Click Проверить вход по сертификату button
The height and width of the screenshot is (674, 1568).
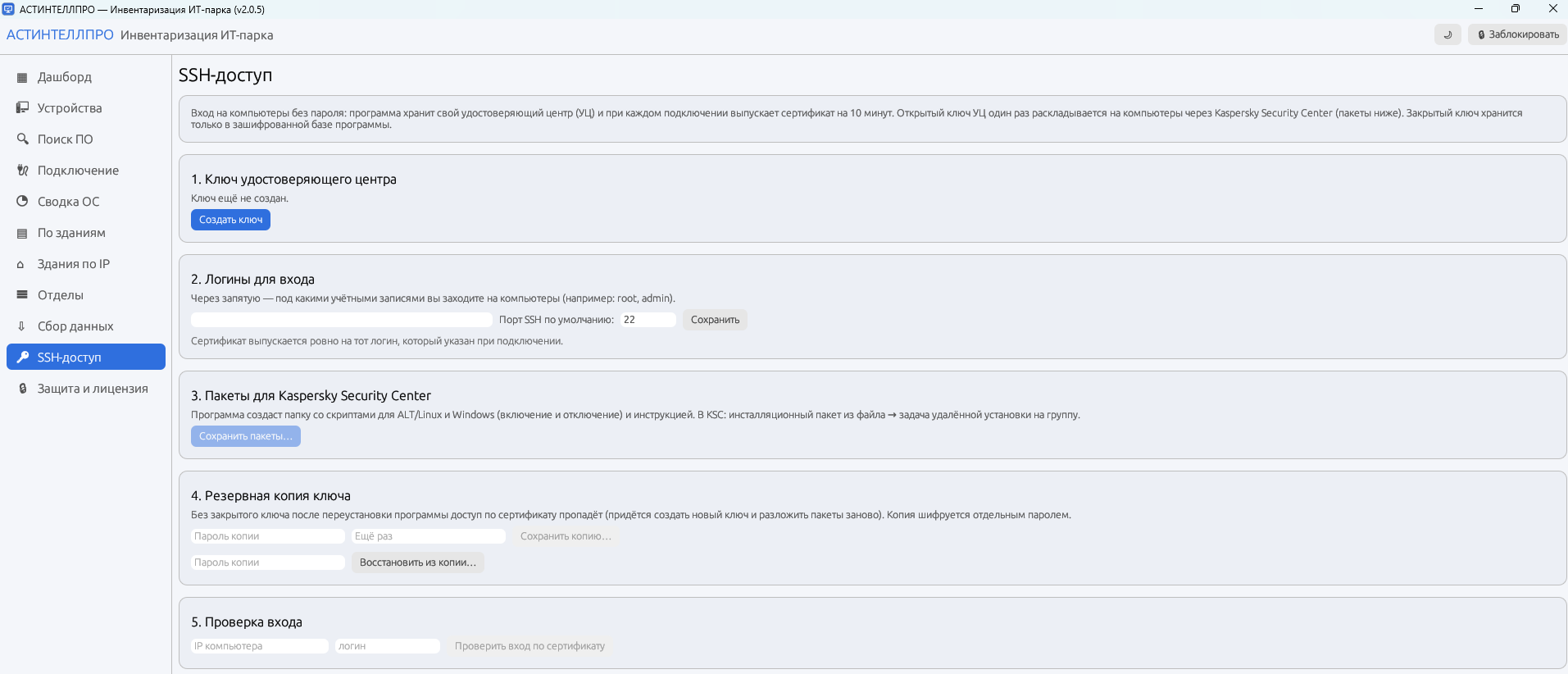[529, 646]
